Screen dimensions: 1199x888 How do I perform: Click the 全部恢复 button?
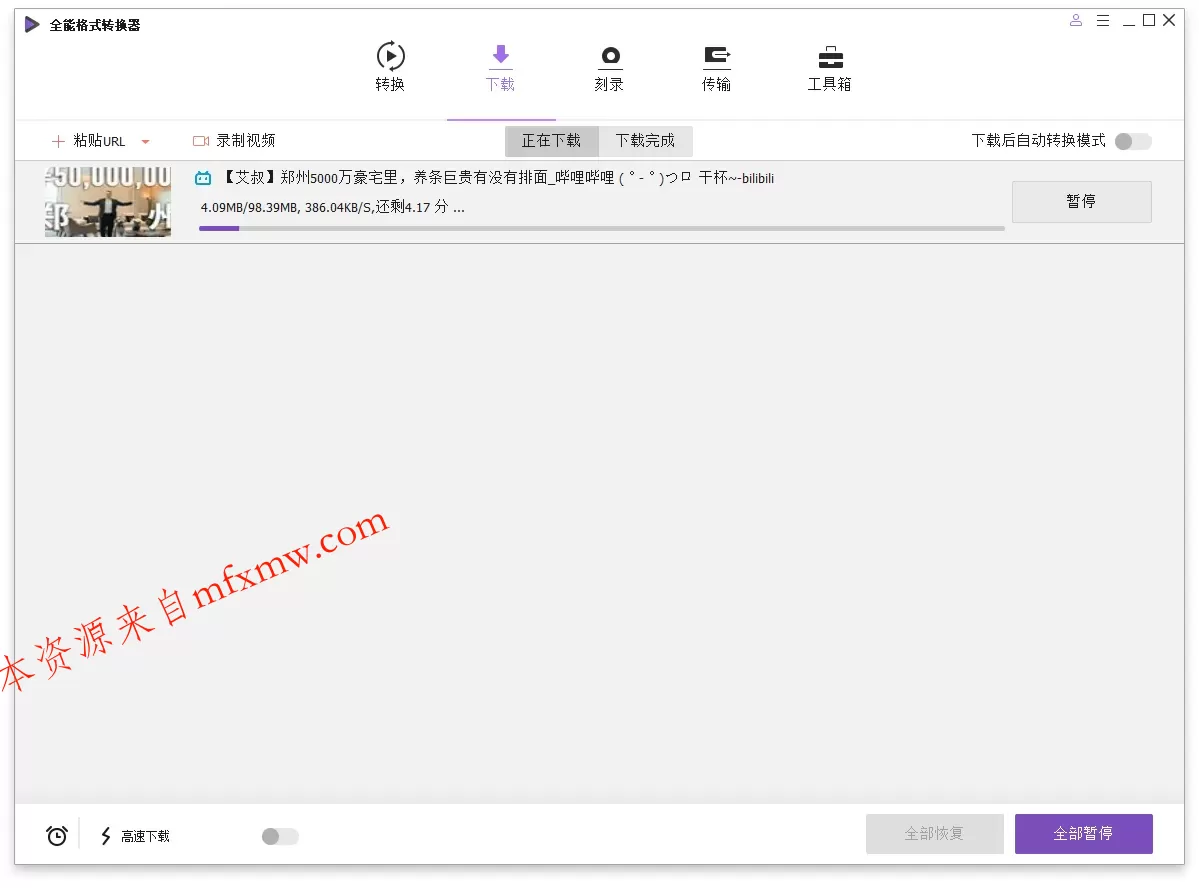(934, 833)
